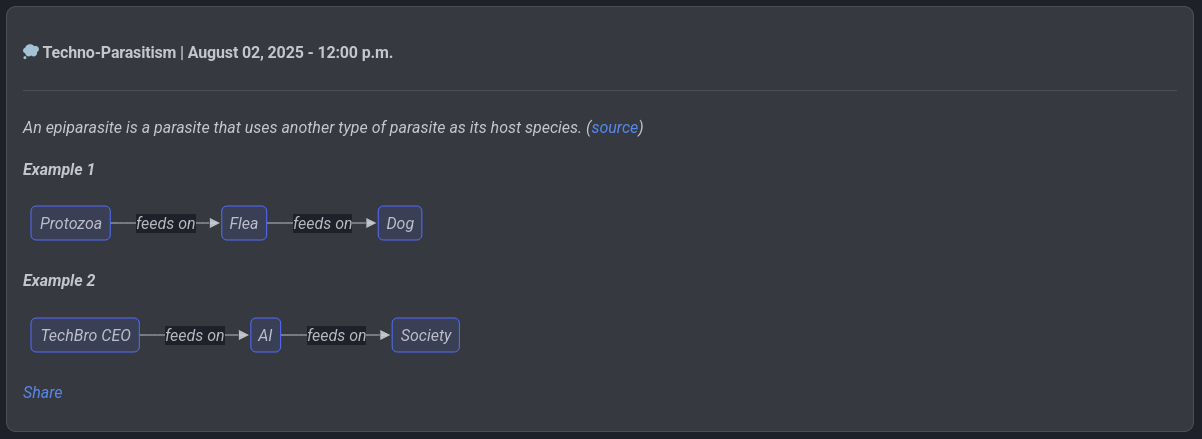Select the Protozoa node
Viewport: 1202px width, 439px height.
(71, 223)
